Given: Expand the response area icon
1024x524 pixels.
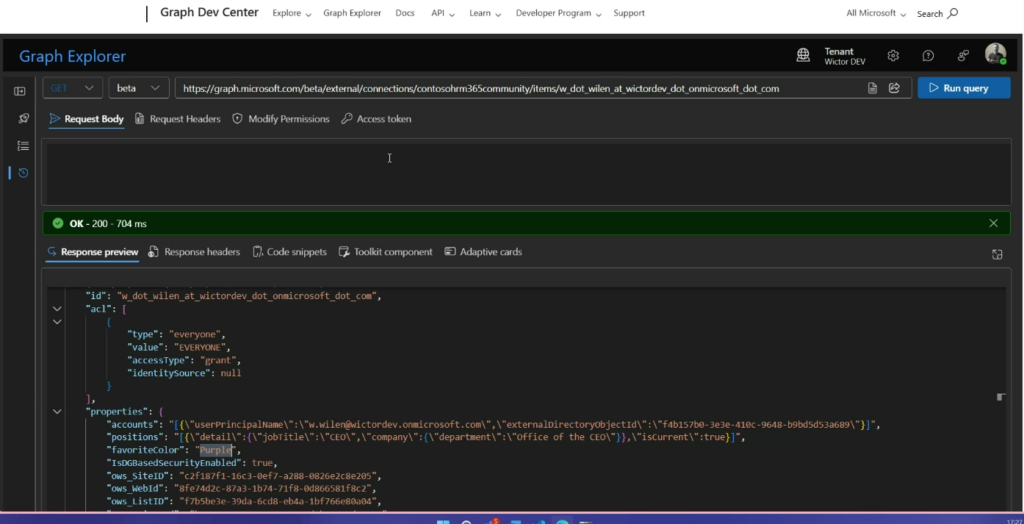Looking at the screenshot, I should 997,254.
